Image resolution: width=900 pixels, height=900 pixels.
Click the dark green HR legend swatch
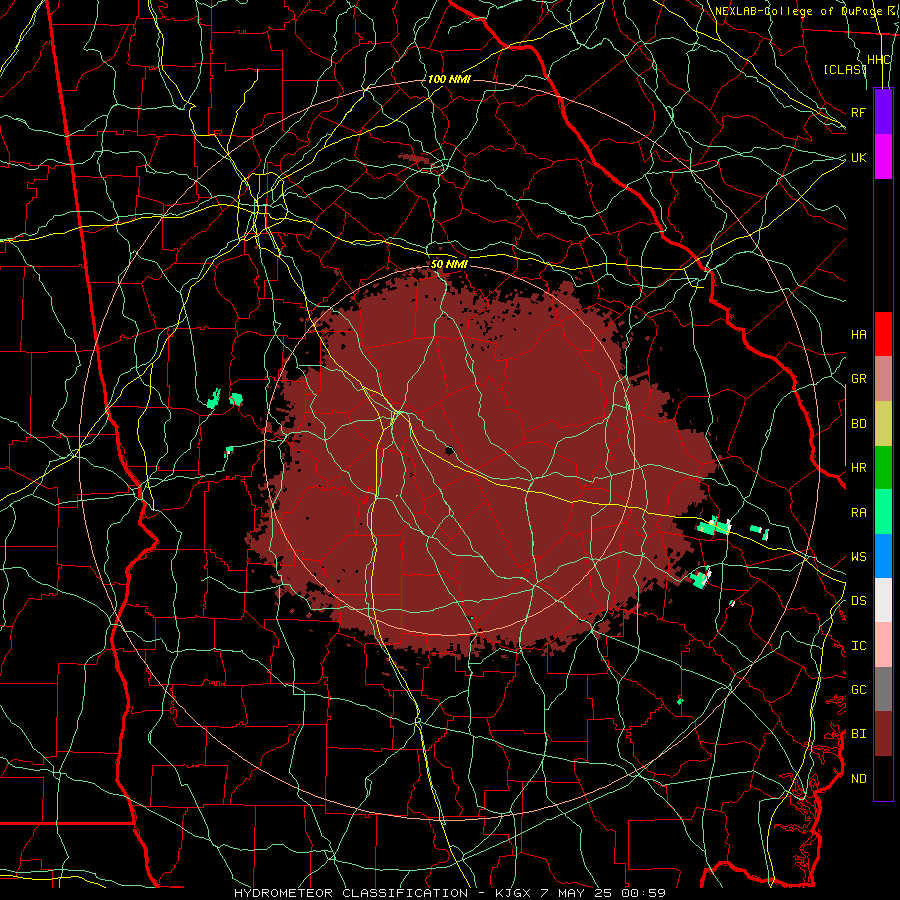point(883,467)
